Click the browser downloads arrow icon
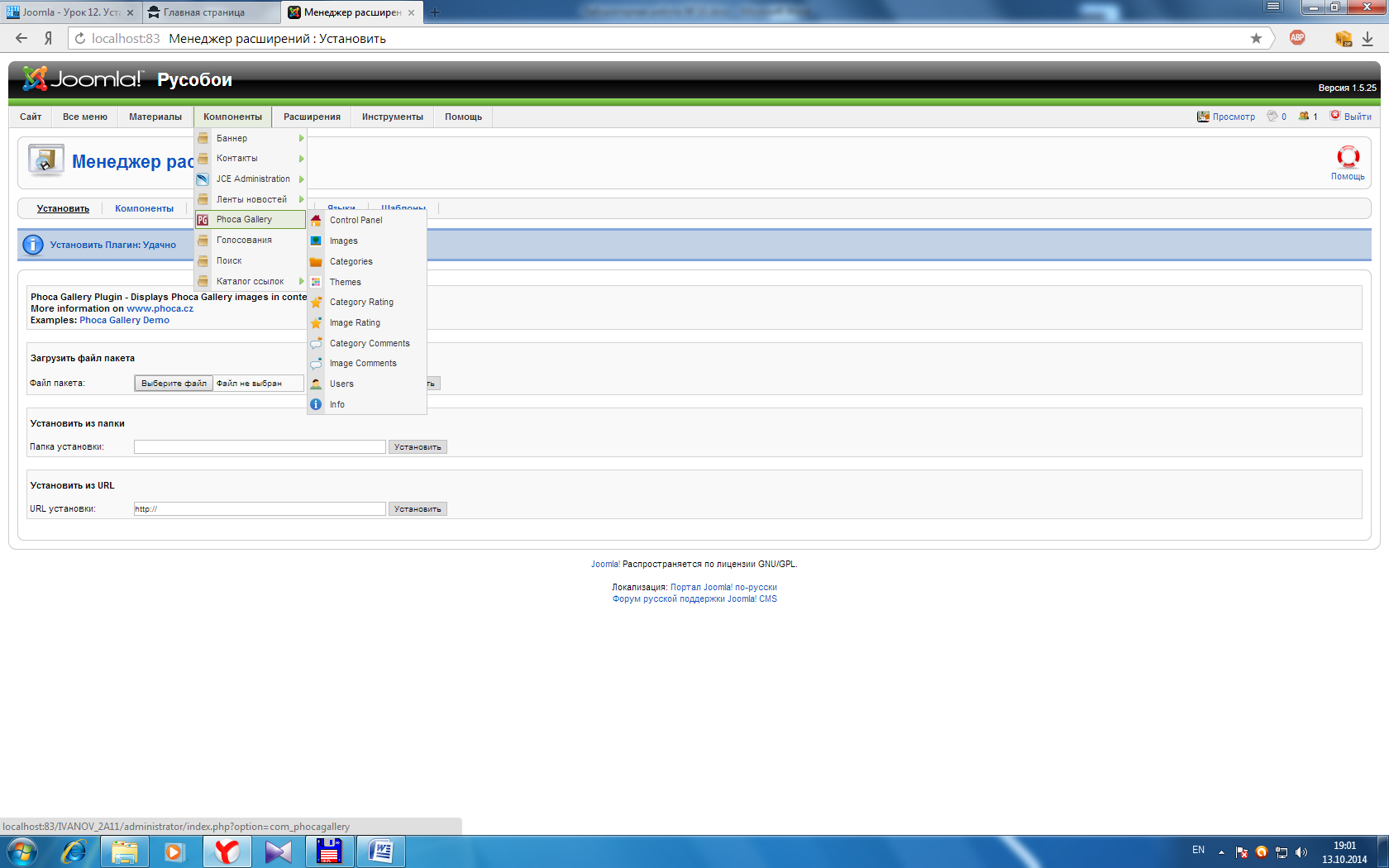 [1368, 38]
